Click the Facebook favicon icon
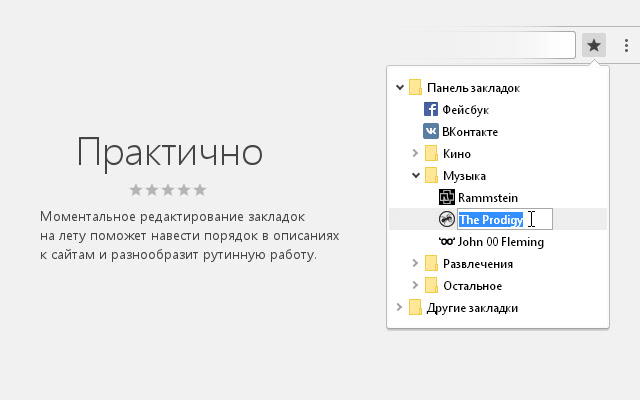Image resolution: width=640 pixels, height=400 pixels. coord(431,109)
